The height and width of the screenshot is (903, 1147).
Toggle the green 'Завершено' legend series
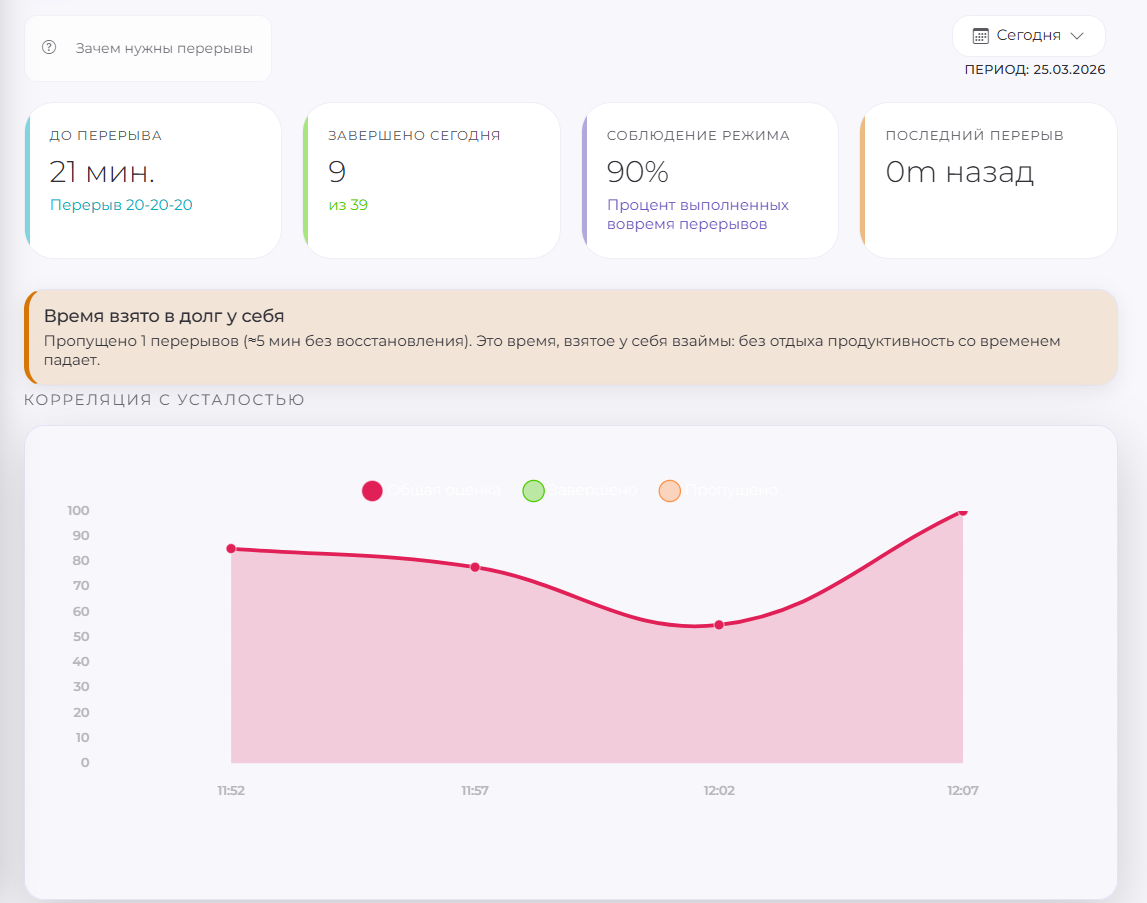pos(579,490)
